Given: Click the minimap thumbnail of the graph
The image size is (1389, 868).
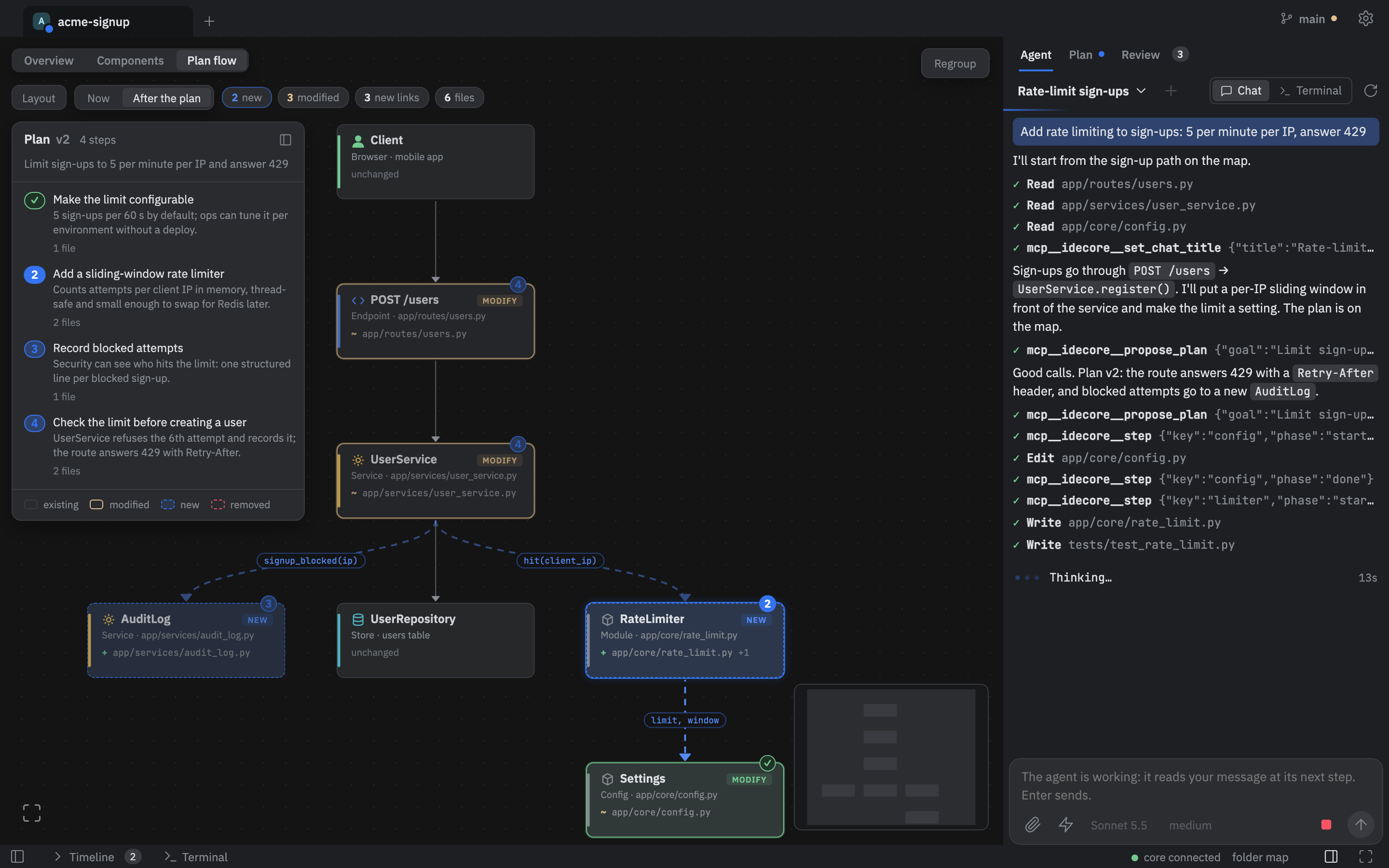Looking at the screenshot, I should point(891,757).
